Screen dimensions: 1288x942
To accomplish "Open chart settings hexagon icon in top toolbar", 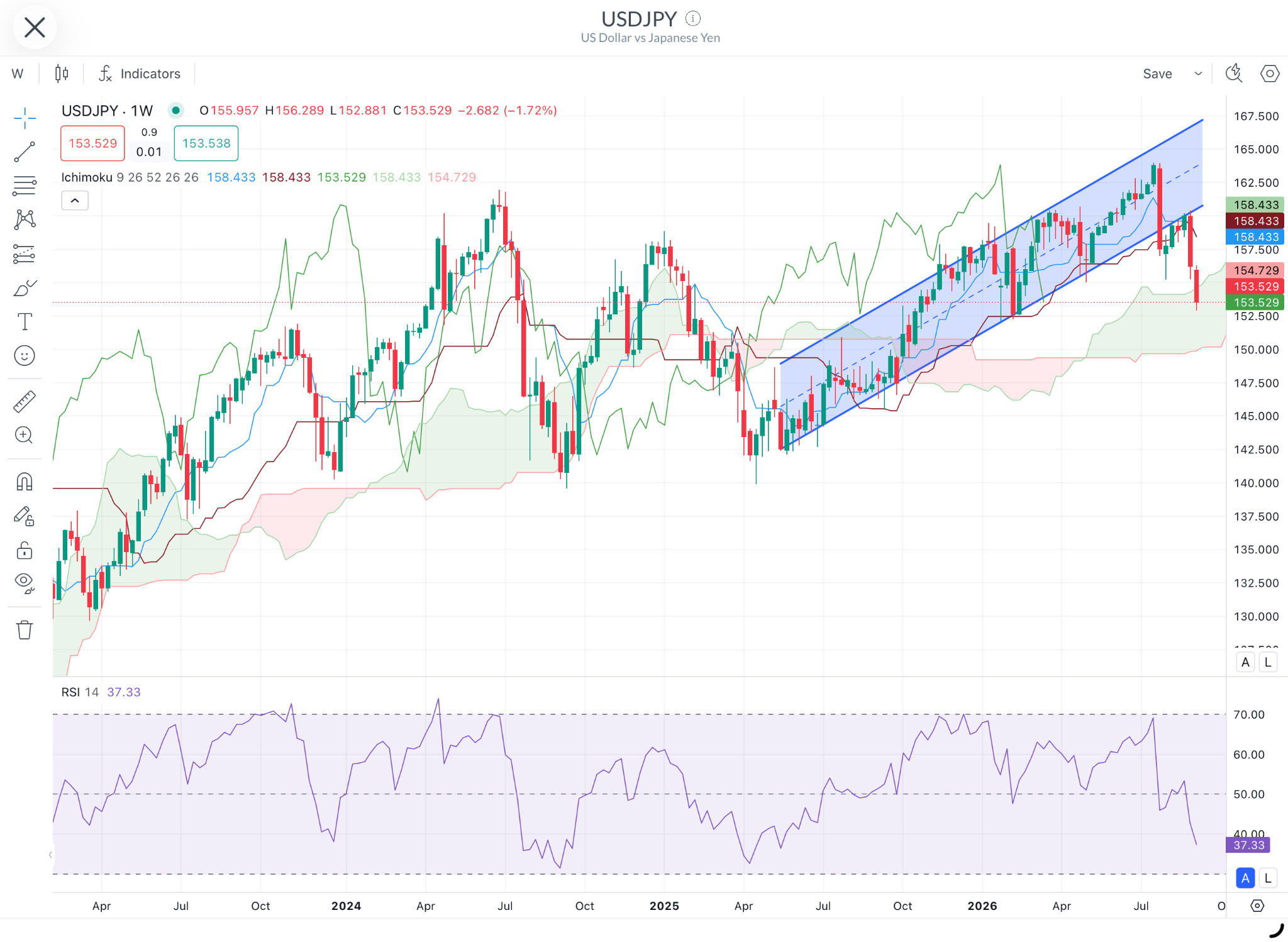I will [1270, 74].
